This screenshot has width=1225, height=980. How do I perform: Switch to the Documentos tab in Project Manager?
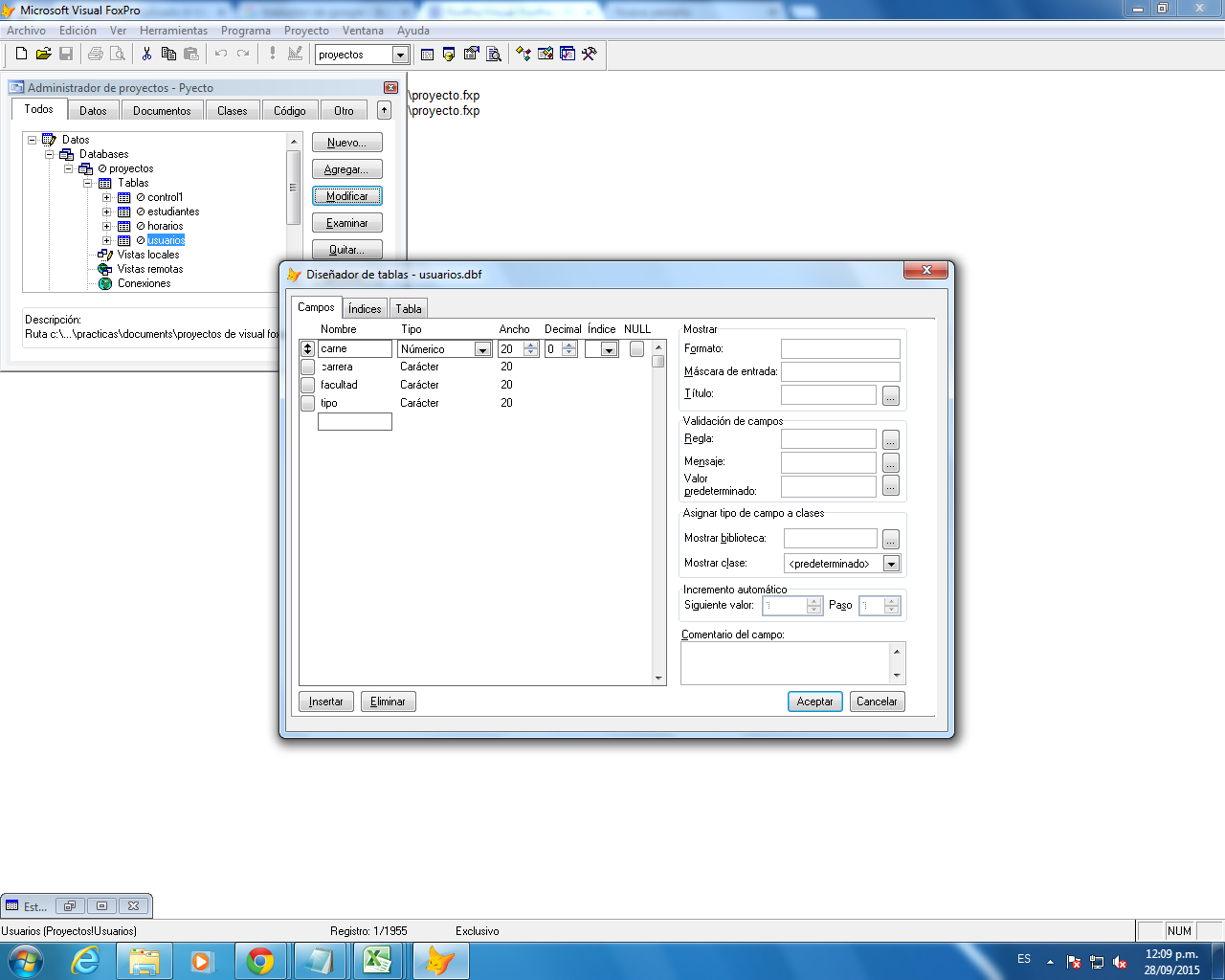[162, 111]
